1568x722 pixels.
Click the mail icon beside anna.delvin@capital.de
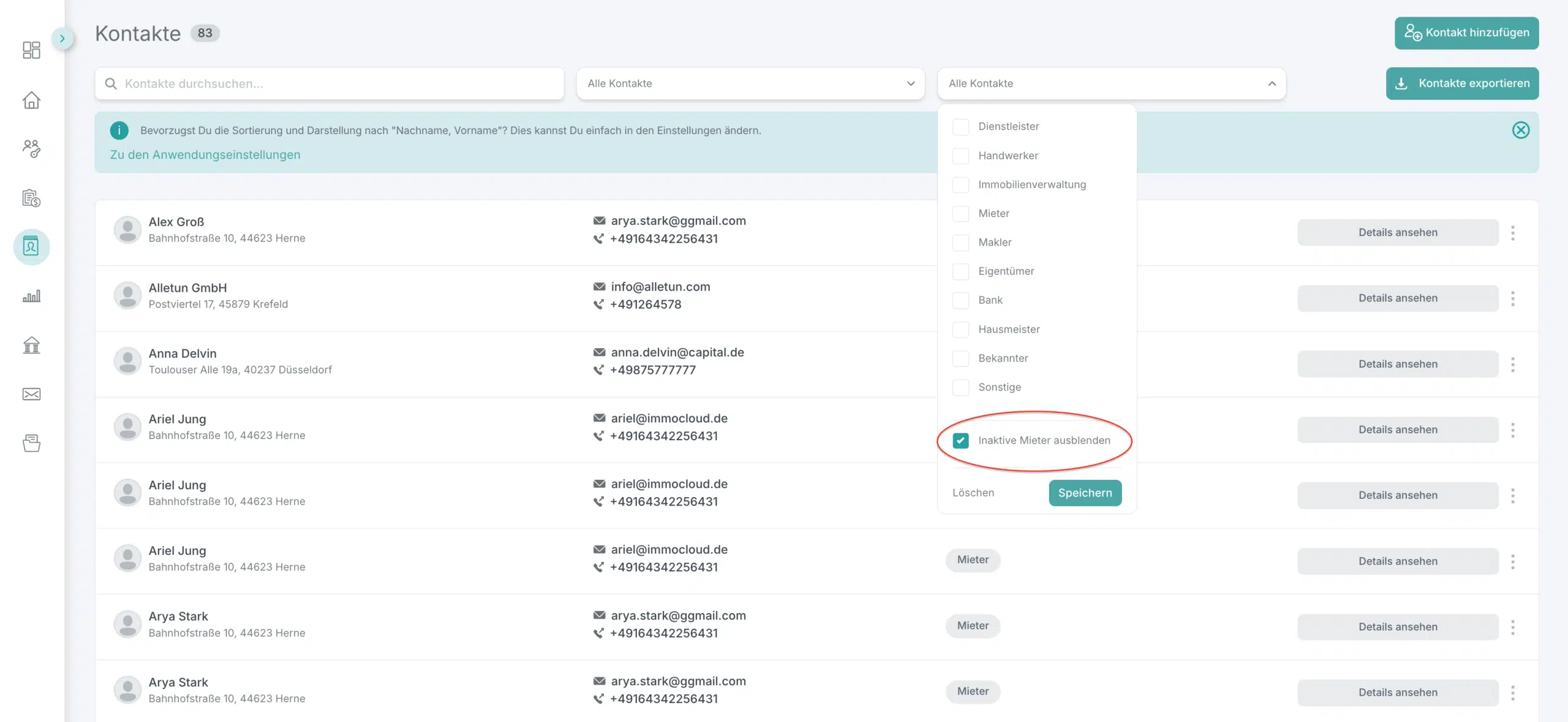pyautogui.click(x=599, y=352)
